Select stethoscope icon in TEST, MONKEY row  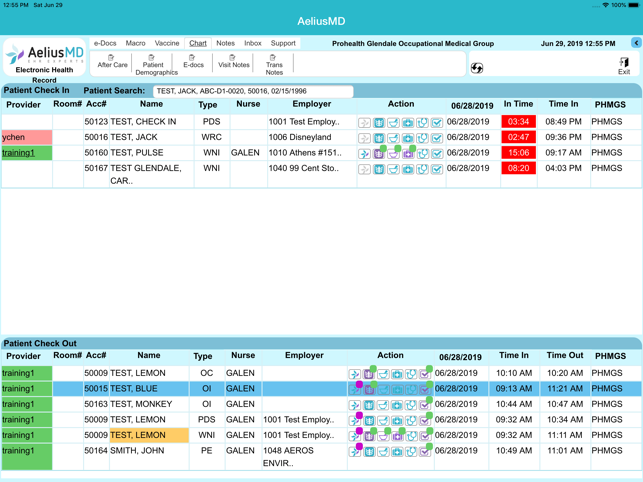410,405
